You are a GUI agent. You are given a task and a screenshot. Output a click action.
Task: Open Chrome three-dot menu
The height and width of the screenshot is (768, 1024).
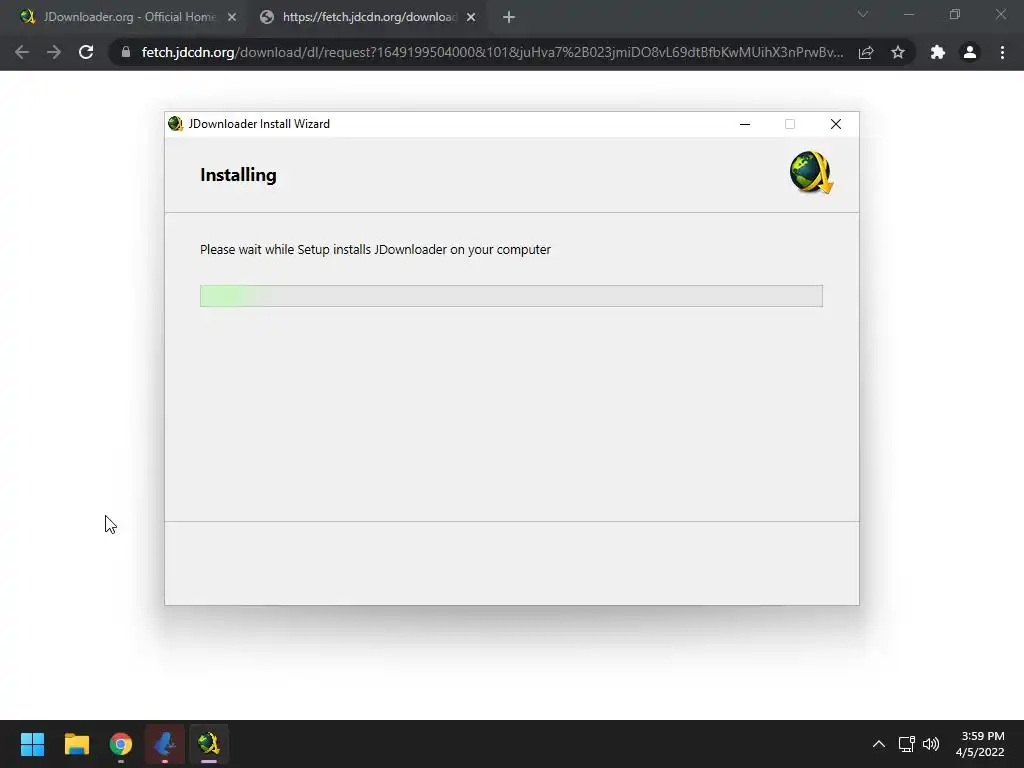coord(1002,52)
